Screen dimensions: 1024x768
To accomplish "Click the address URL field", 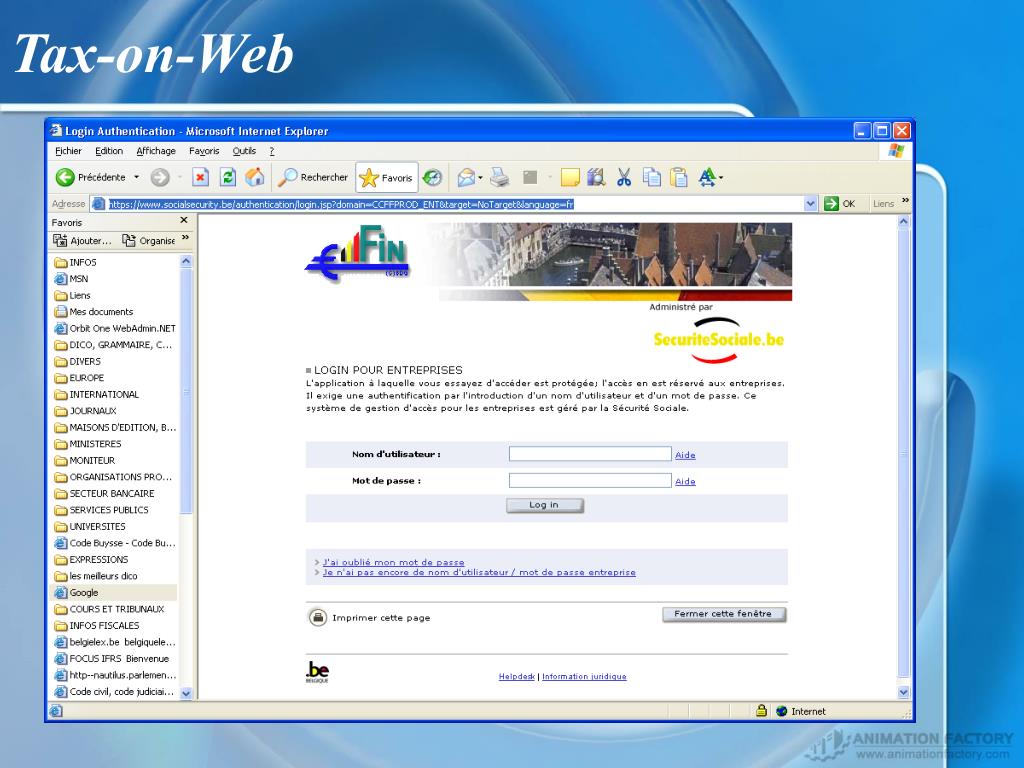I will point(455,204).
